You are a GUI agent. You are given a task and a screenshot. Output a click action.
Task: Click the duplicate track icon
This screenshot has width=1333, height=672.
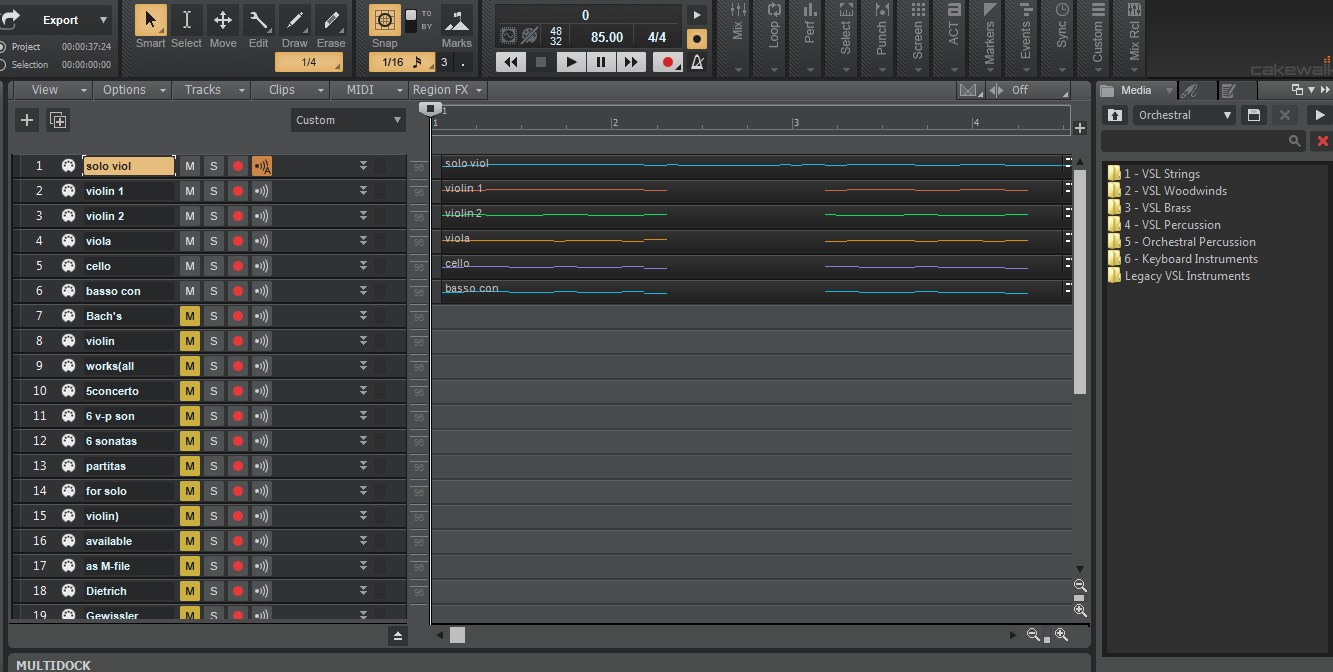(x=58, y=120)
